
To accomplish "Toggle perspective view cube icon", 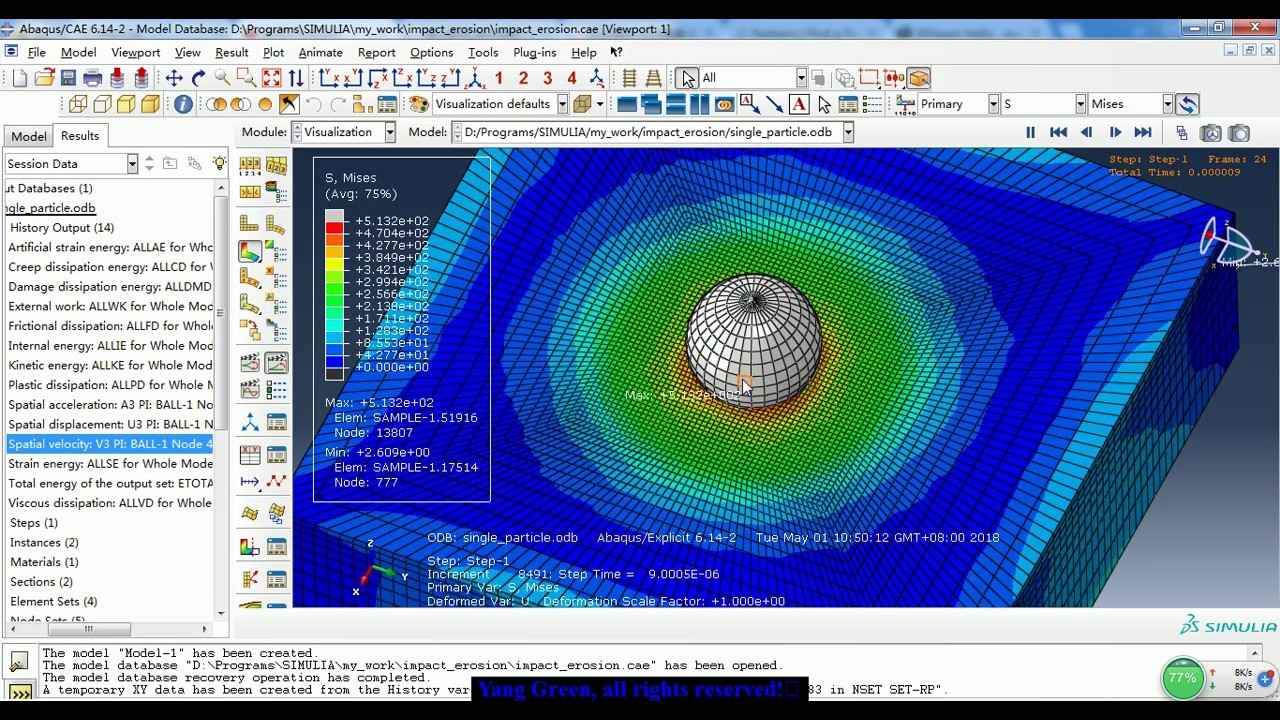I will pos(583,104).
